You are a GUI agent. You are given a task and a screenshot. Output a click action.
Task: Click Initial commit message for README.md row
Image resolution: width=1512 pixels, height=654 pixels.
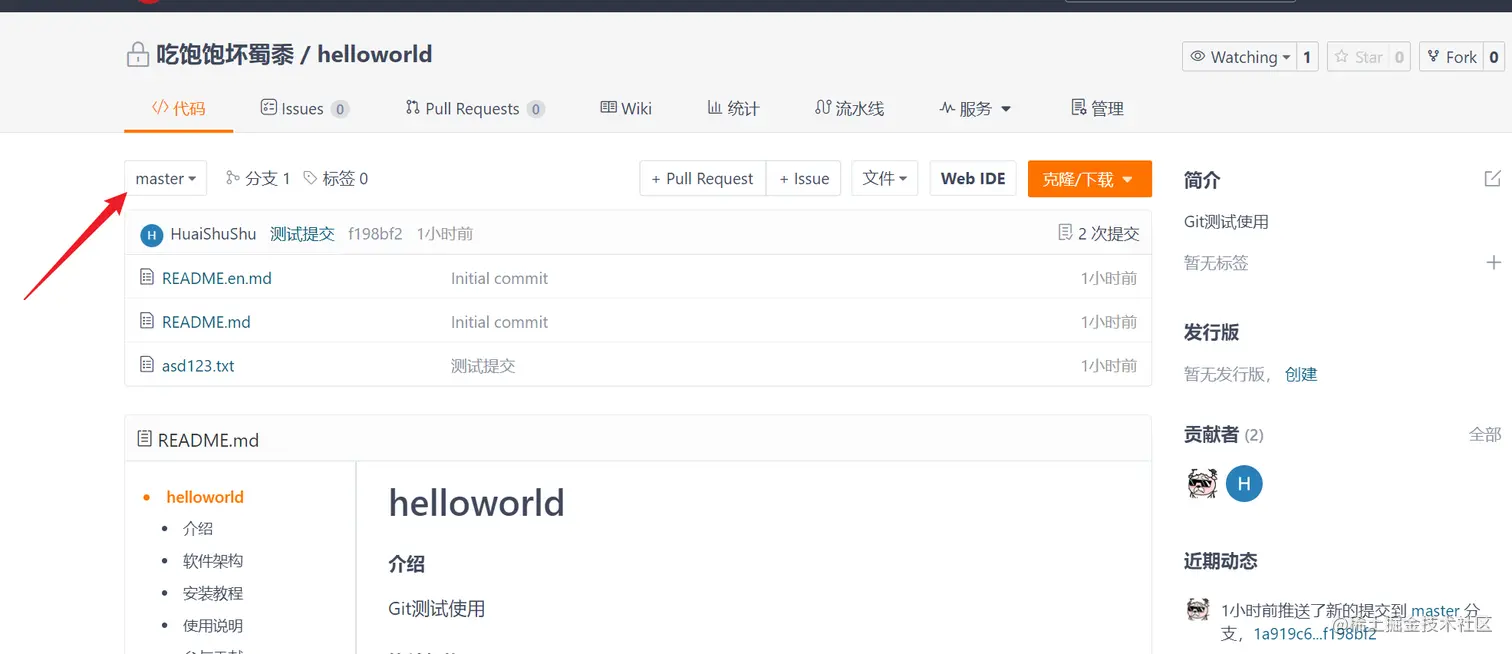[x=499, y=322]
